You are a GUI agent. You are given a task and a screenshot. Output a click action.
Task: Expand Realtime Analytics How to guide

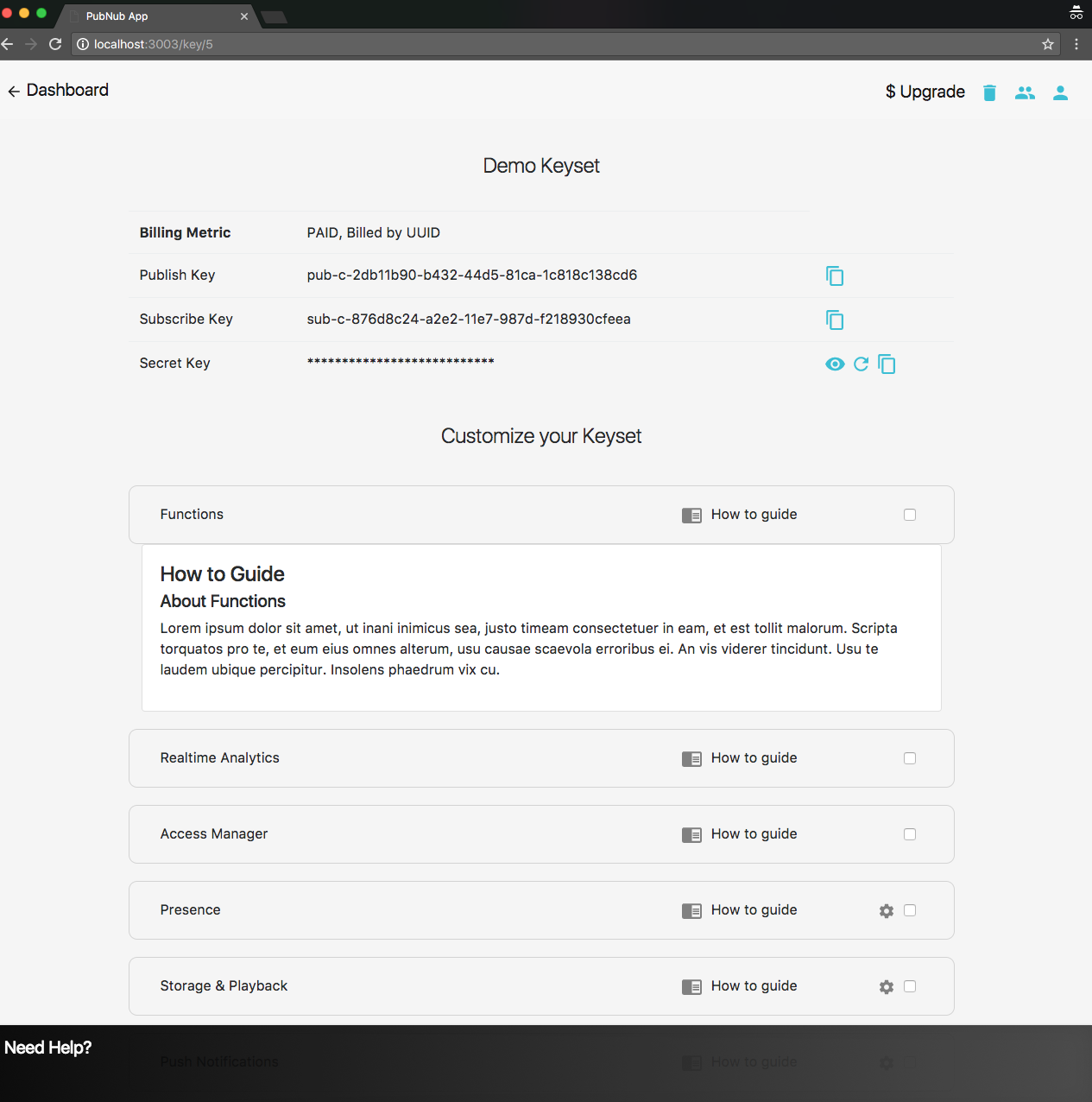pyautogui.click(x=754, y=758)
